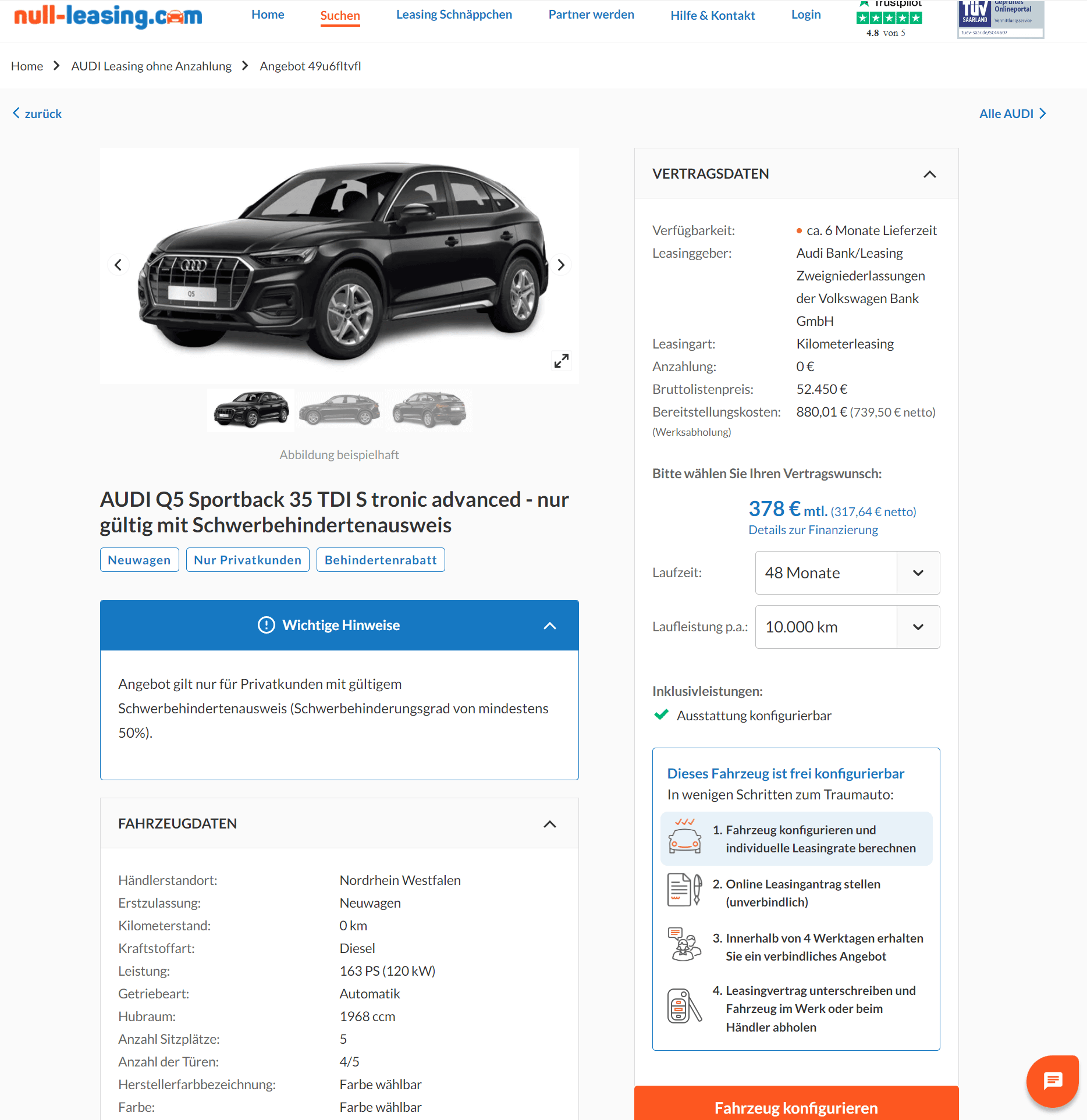This screenshot has width=1087, height=1120.
Task: Select front-view car thumbnail
Action: 251,410
